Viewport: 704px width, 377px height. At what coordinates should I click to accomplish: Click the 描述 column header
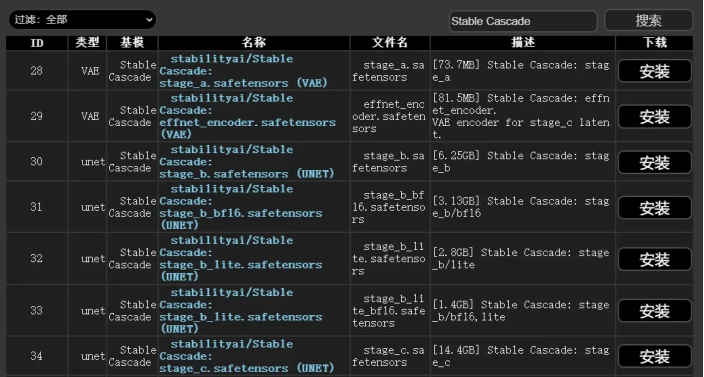pyautogui.click(x=523, y=43)
